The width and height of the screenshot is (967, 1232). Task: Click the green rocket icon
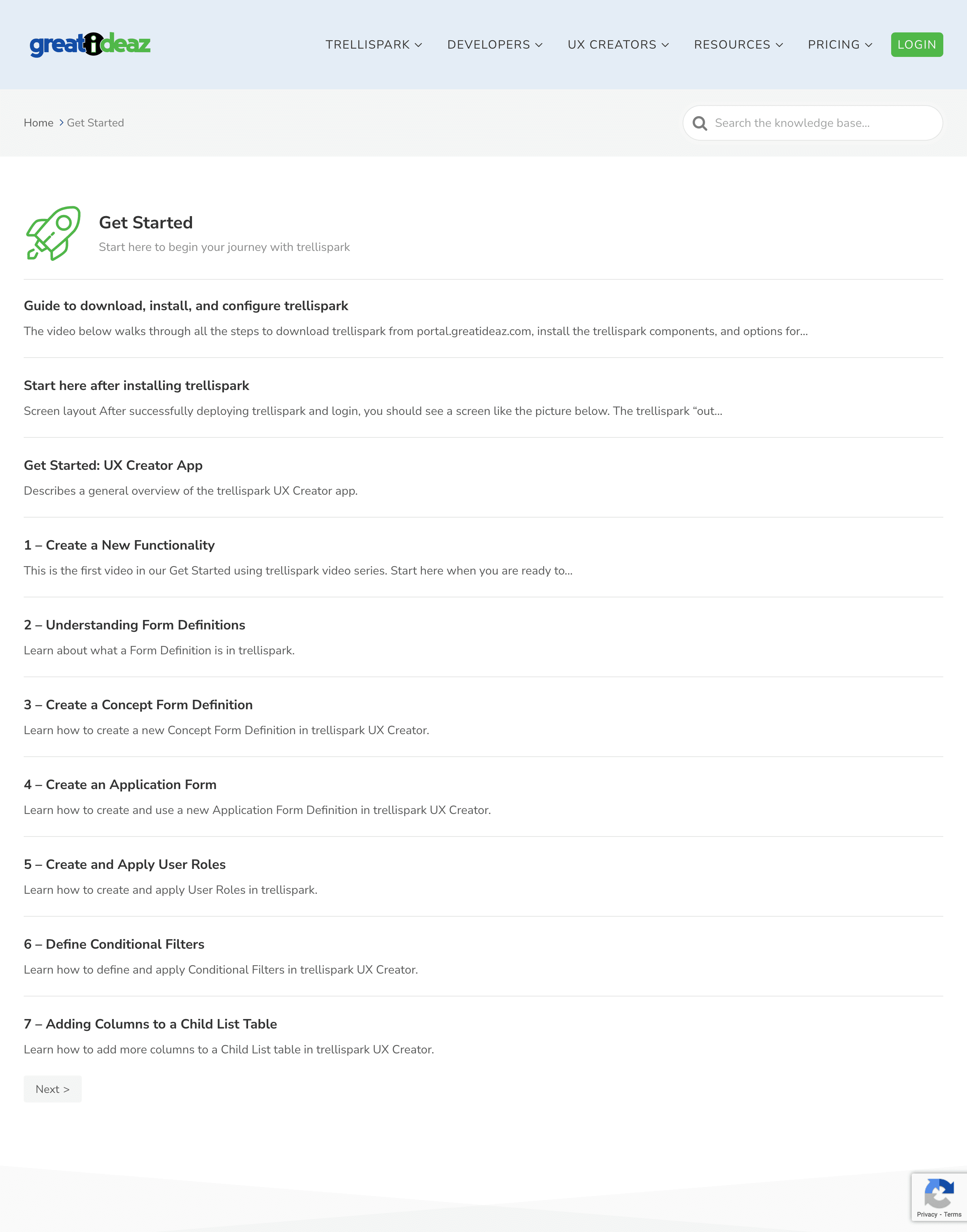[x=53, y=233]
